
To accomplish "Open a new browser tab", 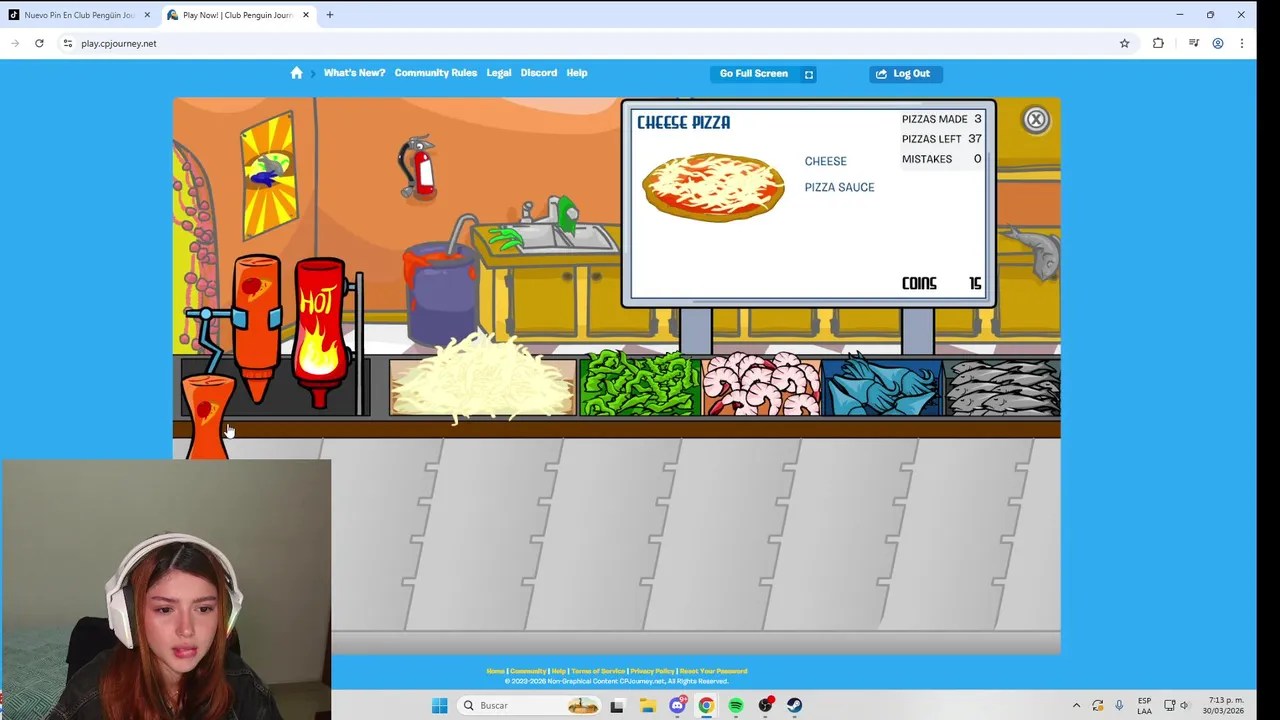I will [330, 15].
